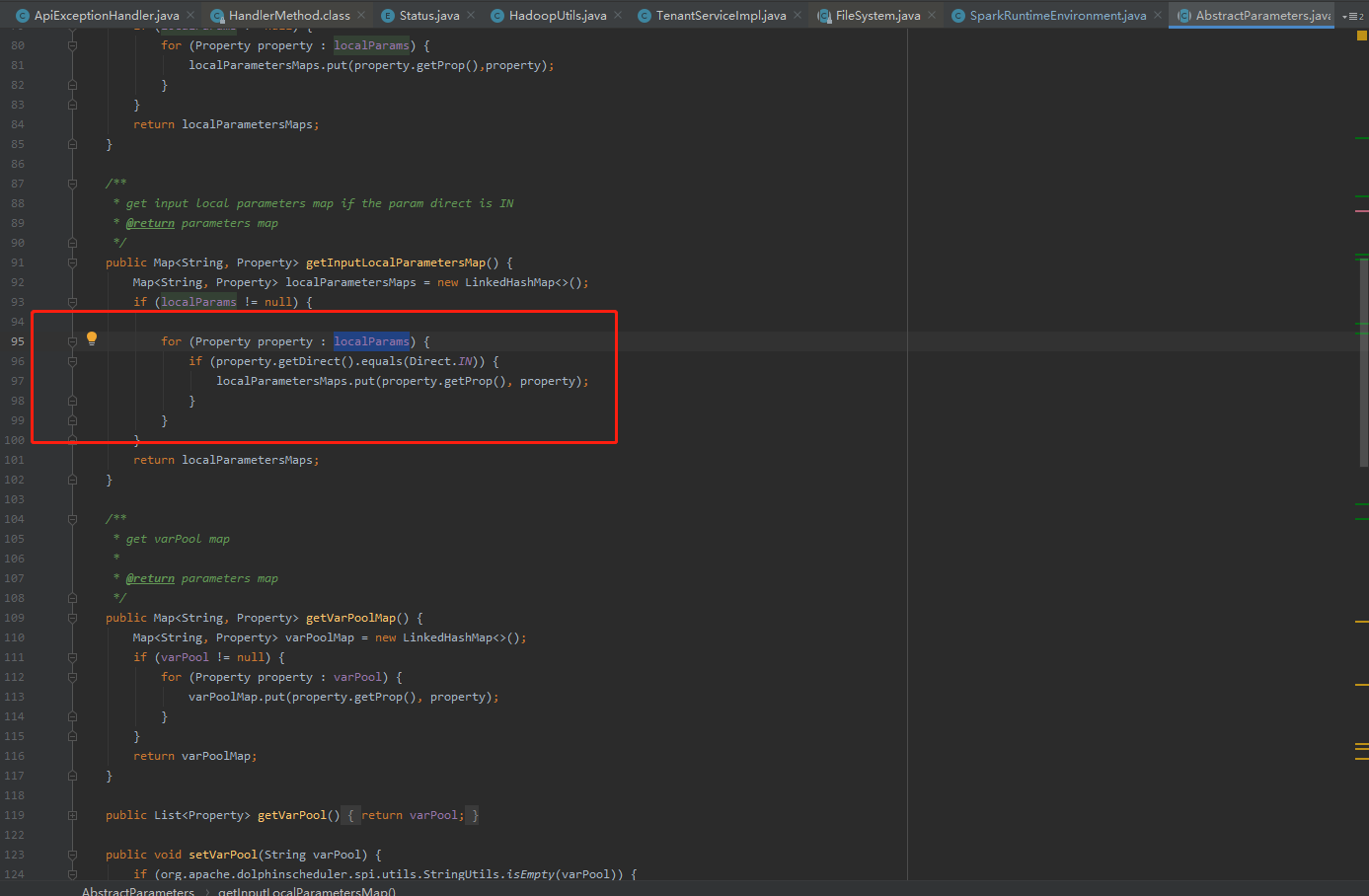Click line number 101 in the gutter

pos(15,460)
